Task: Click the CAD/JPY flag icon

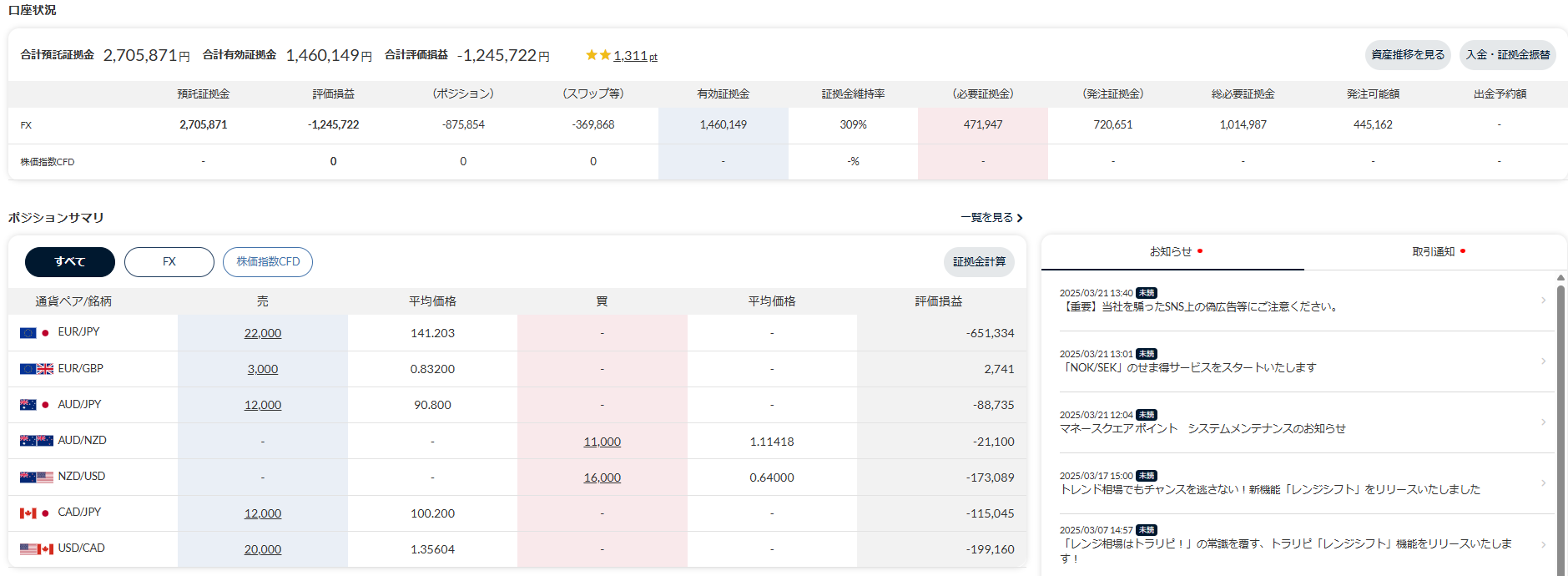Action: point(36,513)
